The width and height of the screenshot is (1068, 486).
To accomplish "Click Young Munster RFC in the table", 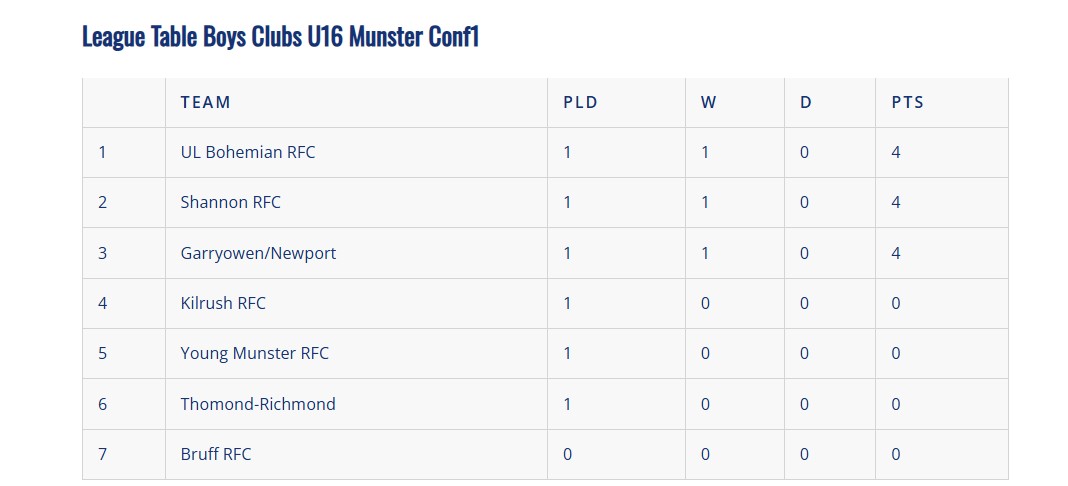I will pyautogui.click(x=254, y=353).
